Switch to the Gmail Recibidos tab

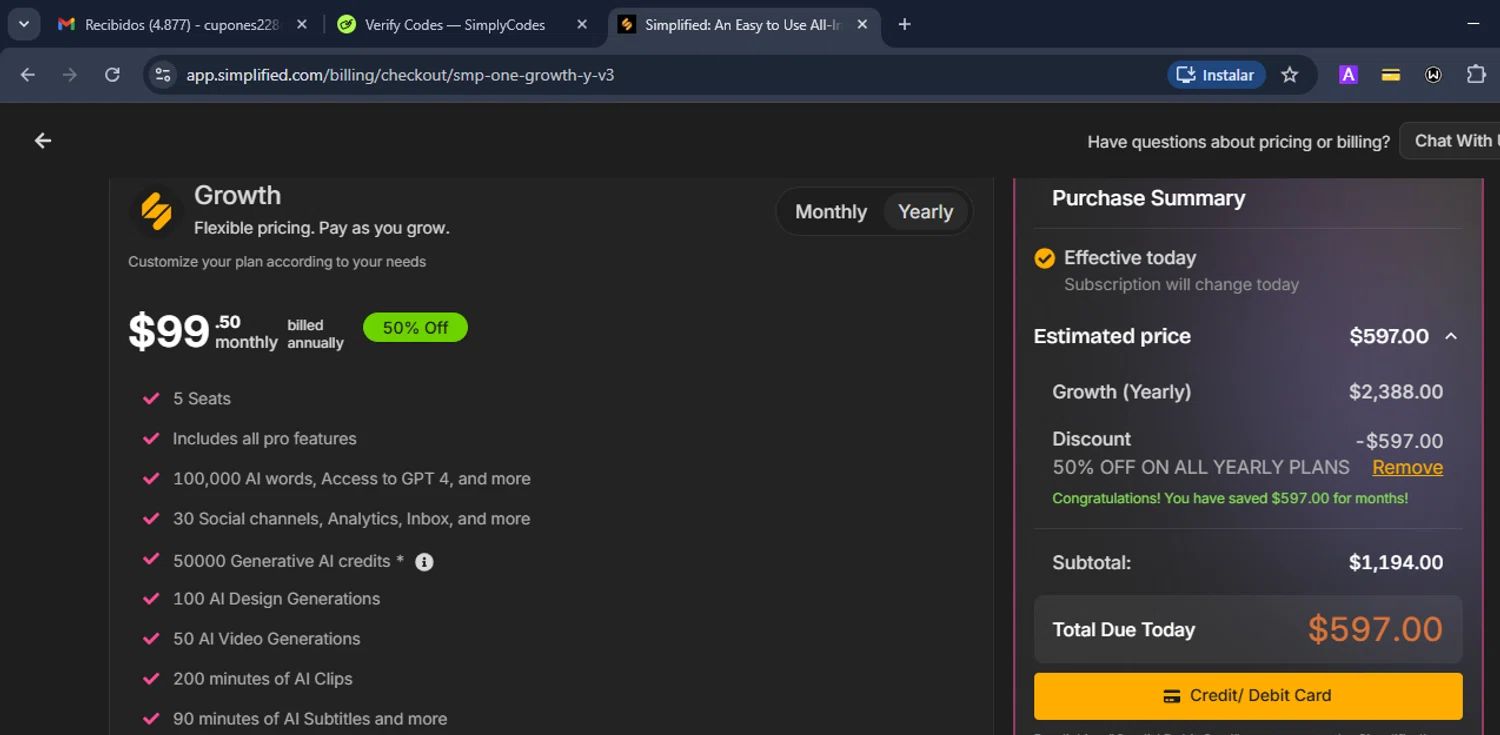[x=182, y=24]
